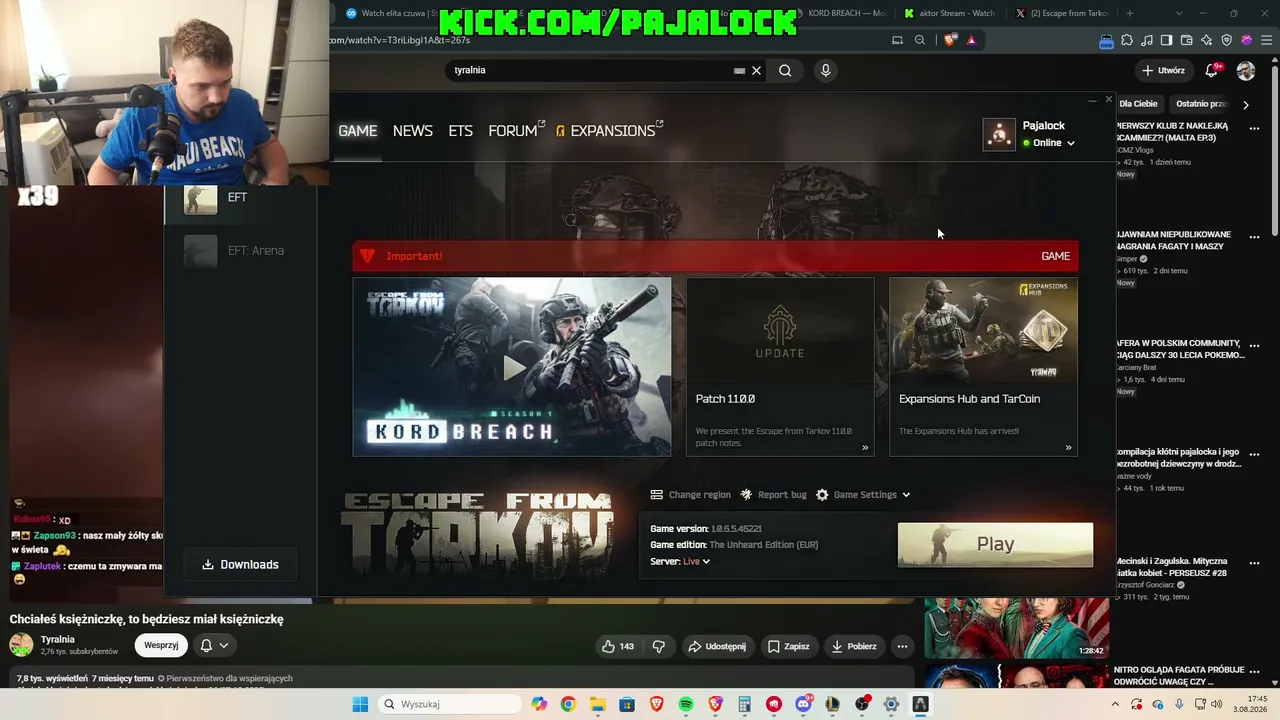Image resolution: width=1280 pixels, height=720 pixels.
Task: Play the Kord Breach trailer video
Action: pos(512,367)
